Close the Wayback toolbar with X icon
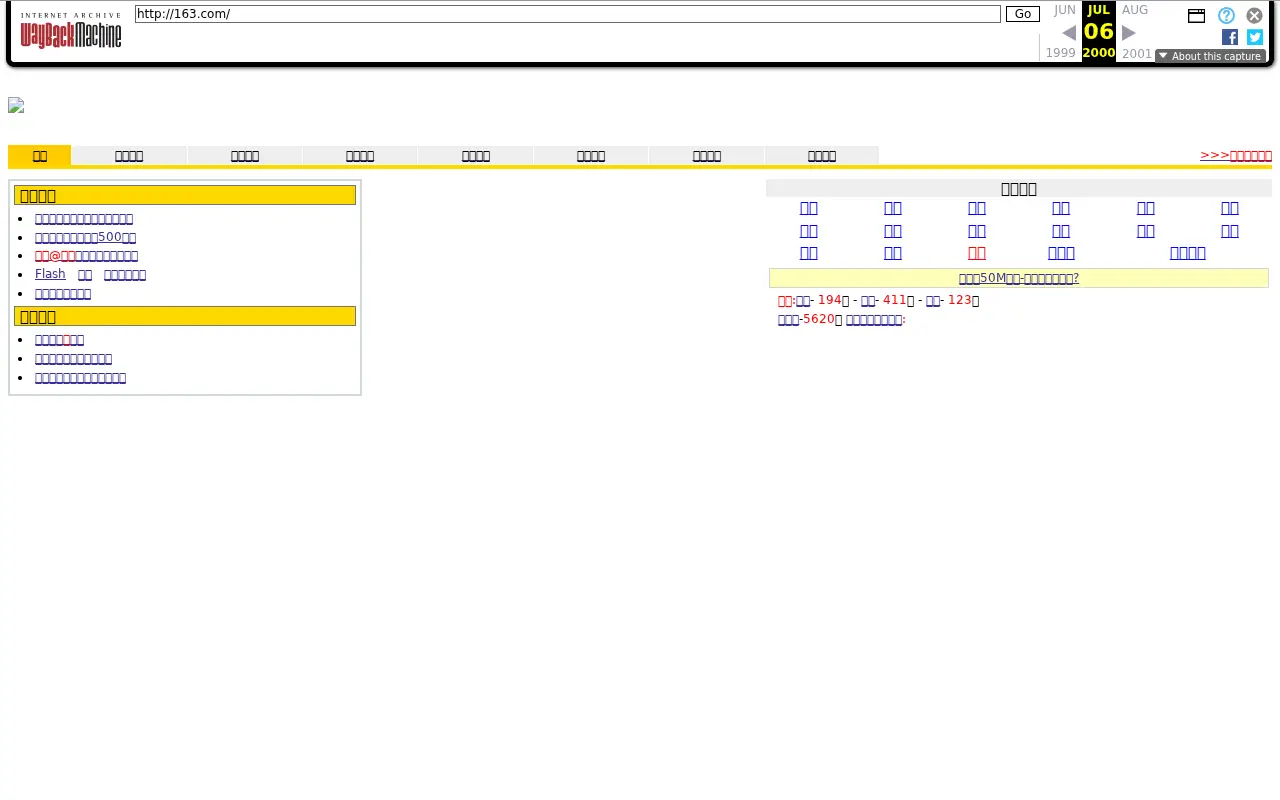The height and width of the screenshot is (800, 1280). click(x=1254, y=16)
